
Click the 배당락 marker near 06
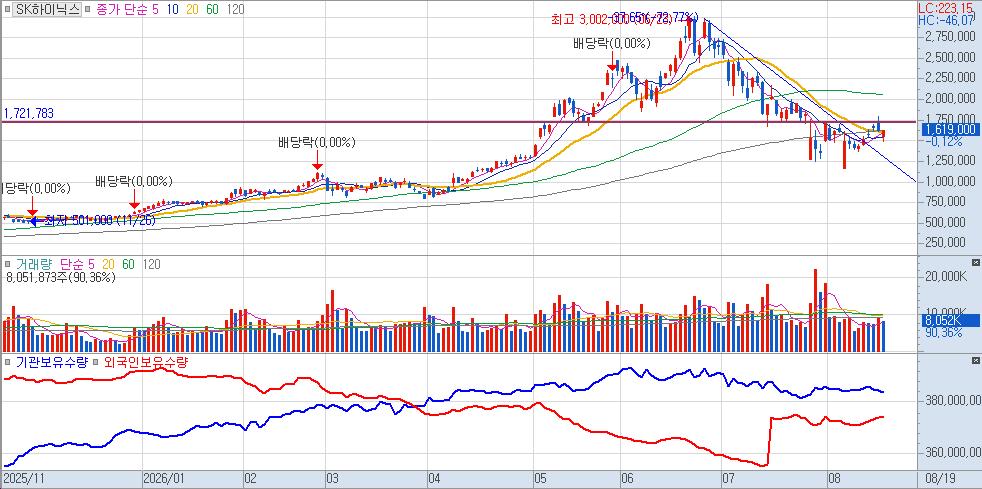coord(612,44)
